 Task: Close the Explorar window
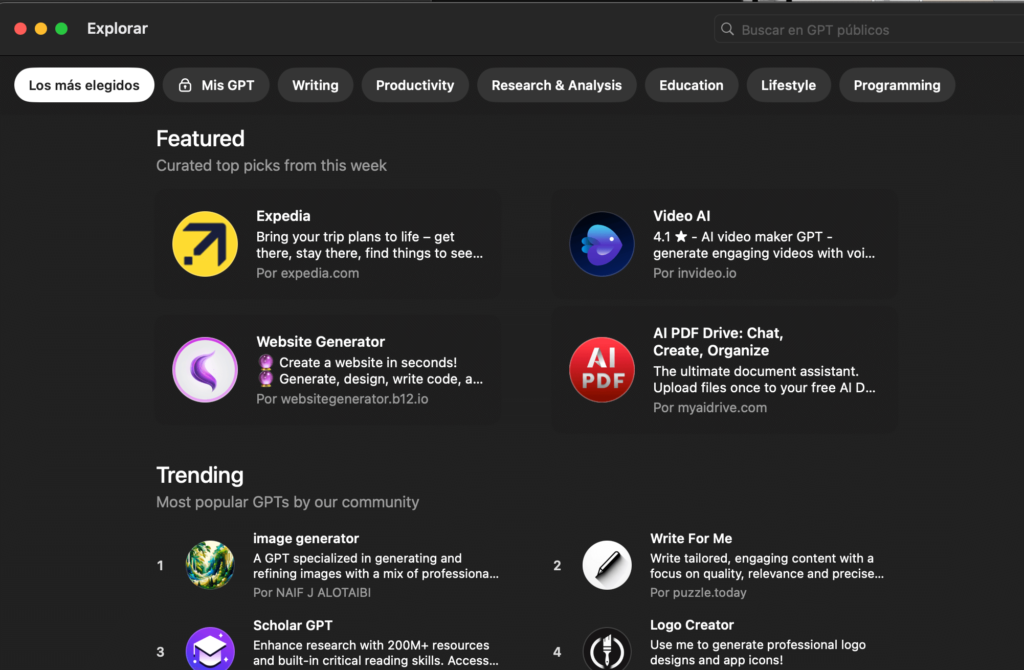20,29
